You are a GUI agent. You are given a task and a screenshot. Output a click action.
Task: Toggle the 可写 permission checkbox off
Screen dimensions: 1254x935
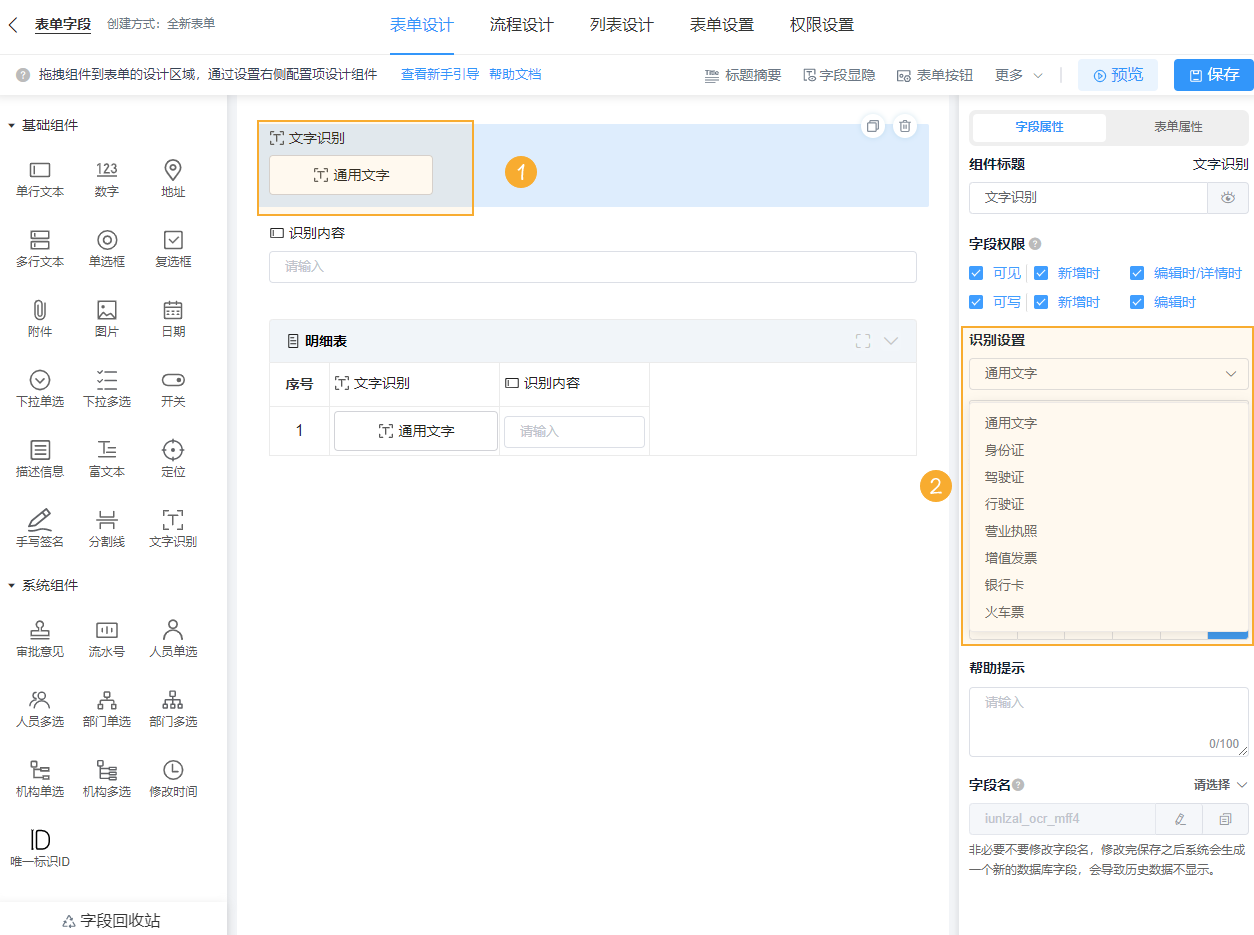coord(976,301)
